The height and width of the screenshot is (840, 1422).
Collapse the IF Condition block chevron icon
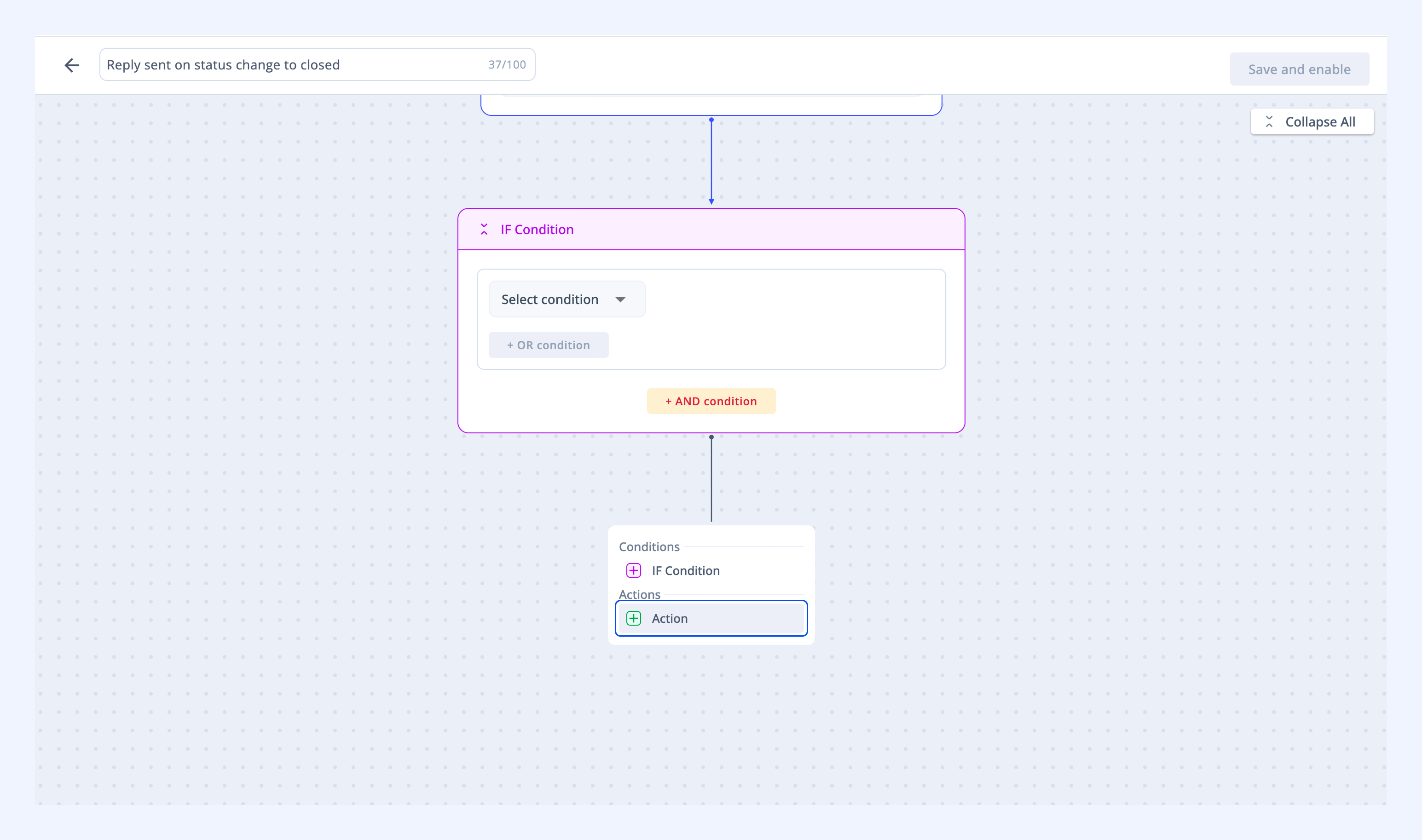point(484,229)
